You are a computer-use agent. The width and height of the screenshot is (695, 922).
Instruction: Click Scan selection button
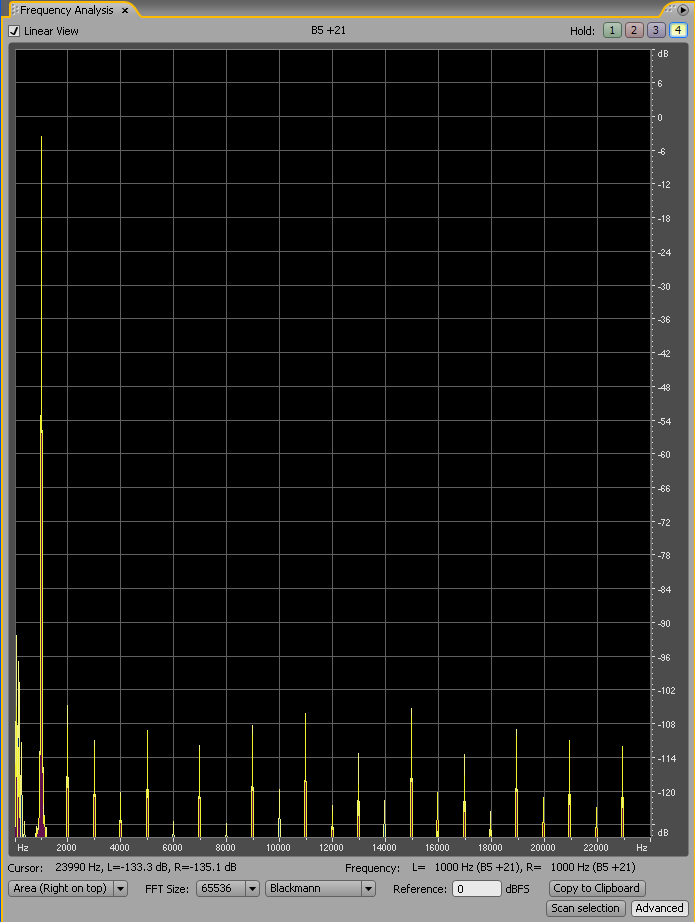pos(585,908)
